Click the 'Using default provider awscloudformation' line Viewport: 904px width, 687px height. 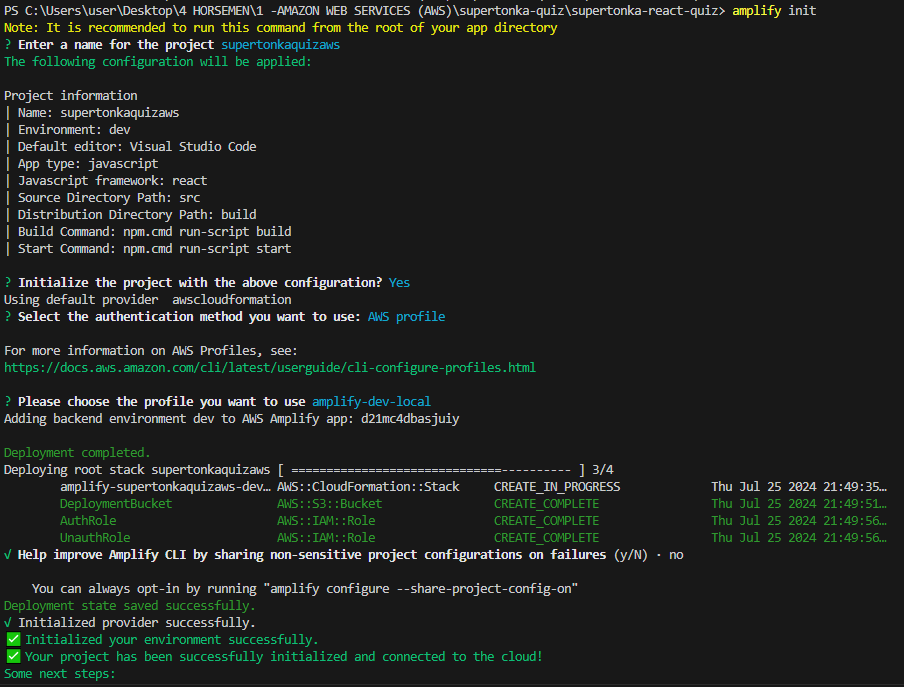tap(148, 300)
